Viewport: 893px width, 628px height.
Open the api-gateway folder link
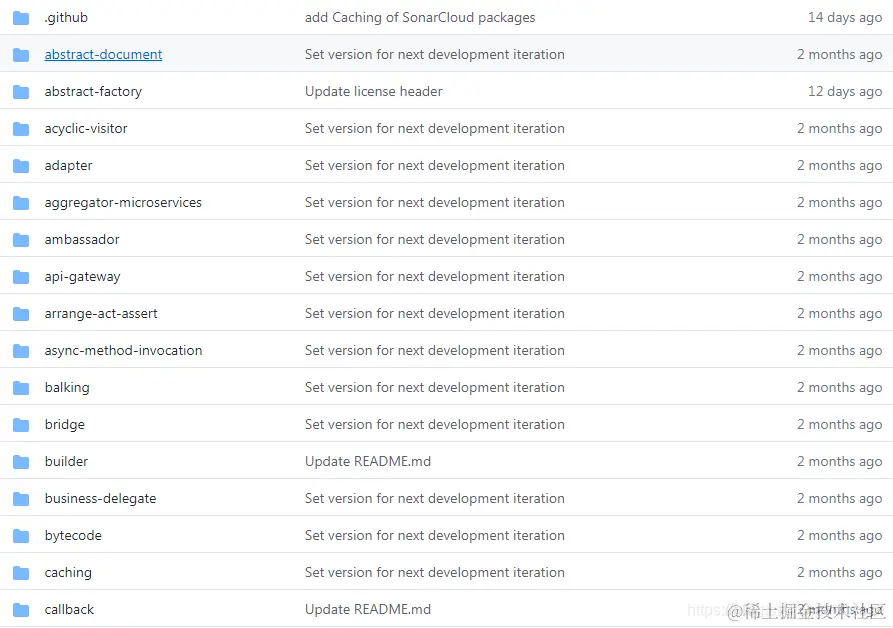pos(83,277)
